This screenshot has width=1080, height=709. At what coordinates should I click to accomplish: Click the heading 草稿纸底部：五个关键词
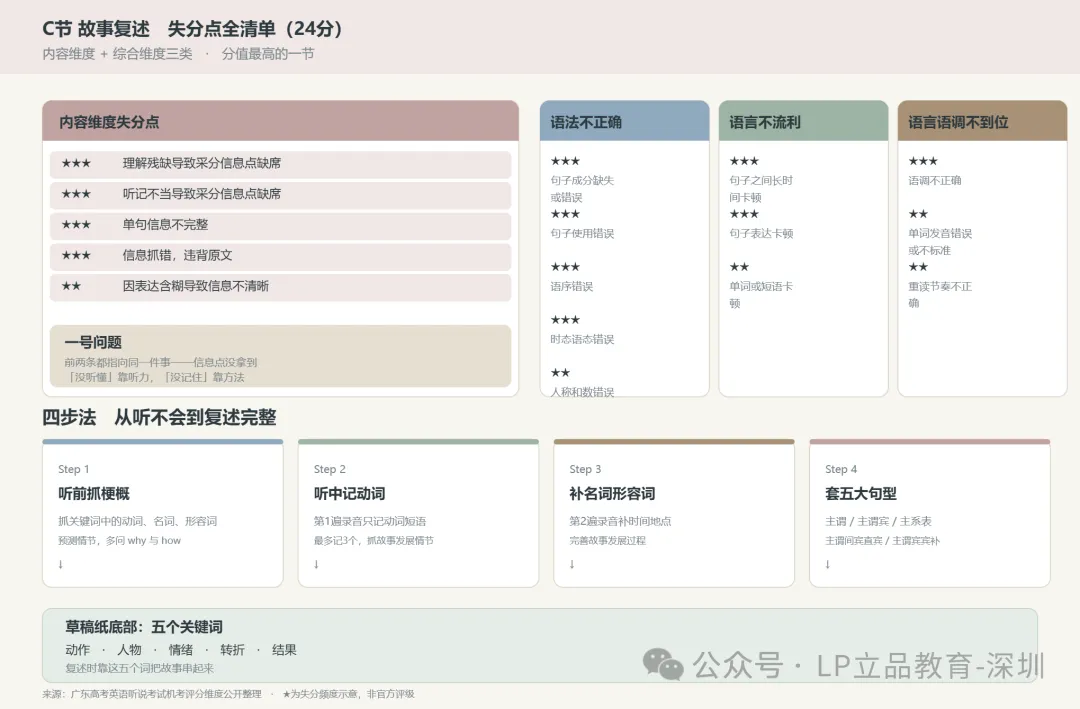tap(144, 627)
